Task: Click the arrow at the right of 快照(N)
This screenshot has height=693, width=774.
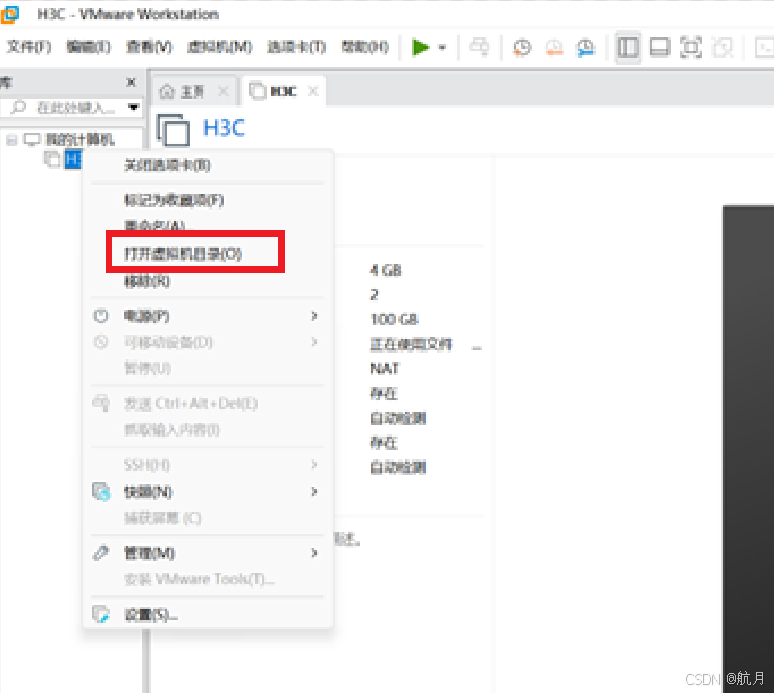Action: 314,492
